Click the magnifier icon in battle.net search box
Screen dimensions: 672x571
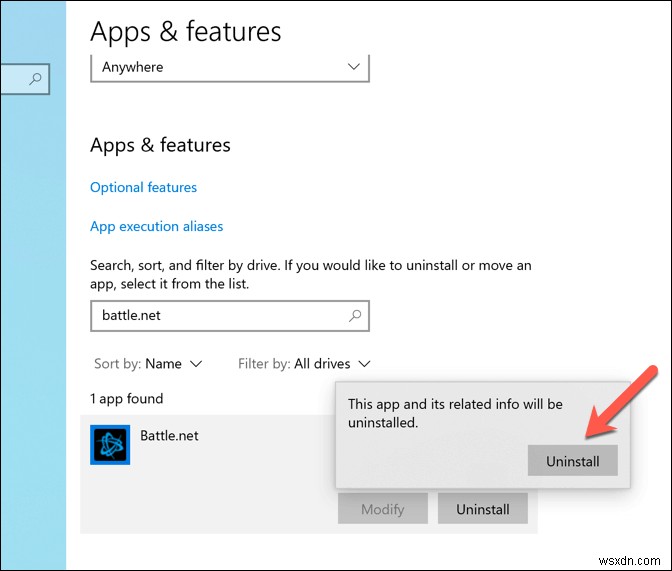click(x=355, y=316)
